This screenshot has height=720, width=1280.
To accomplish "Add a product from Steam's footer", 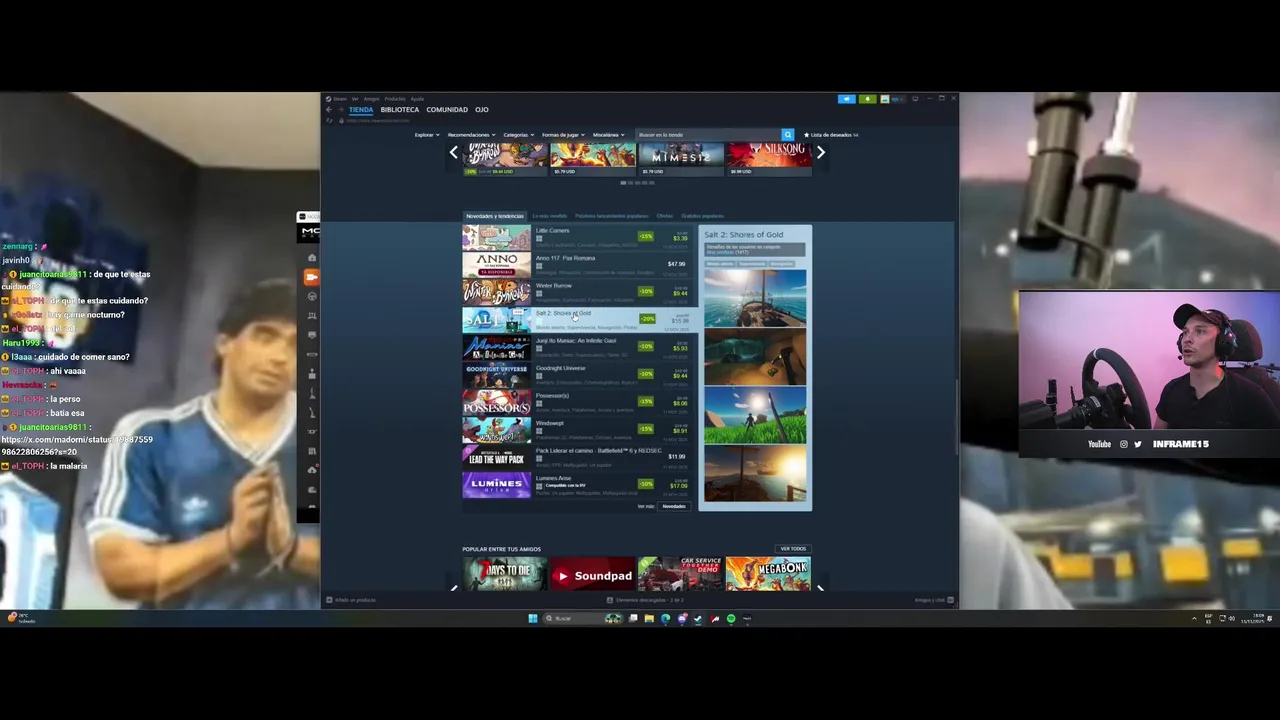I will pos(351,600).
